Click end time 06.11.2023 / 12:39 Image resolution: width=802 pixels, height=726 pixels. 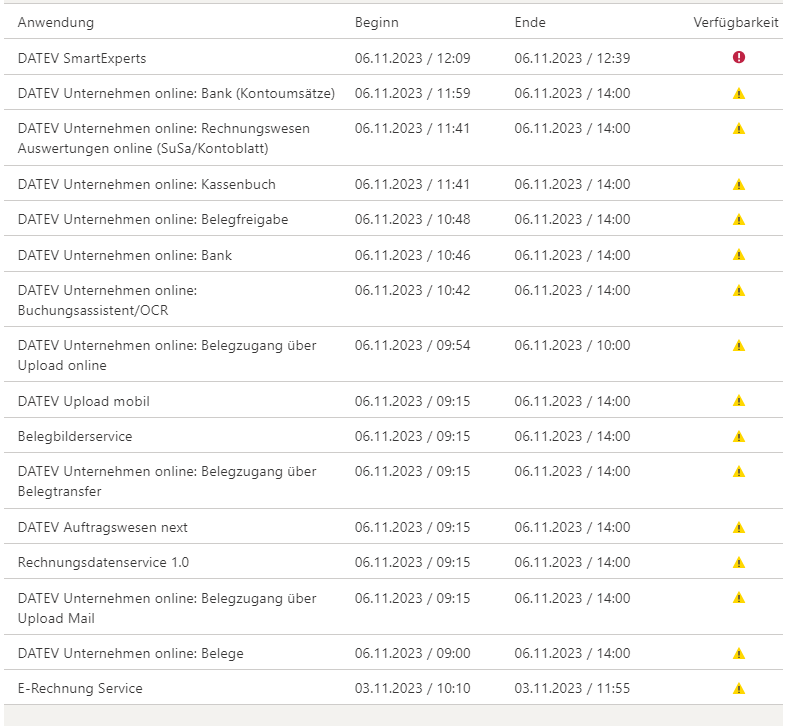pos(572,58)
